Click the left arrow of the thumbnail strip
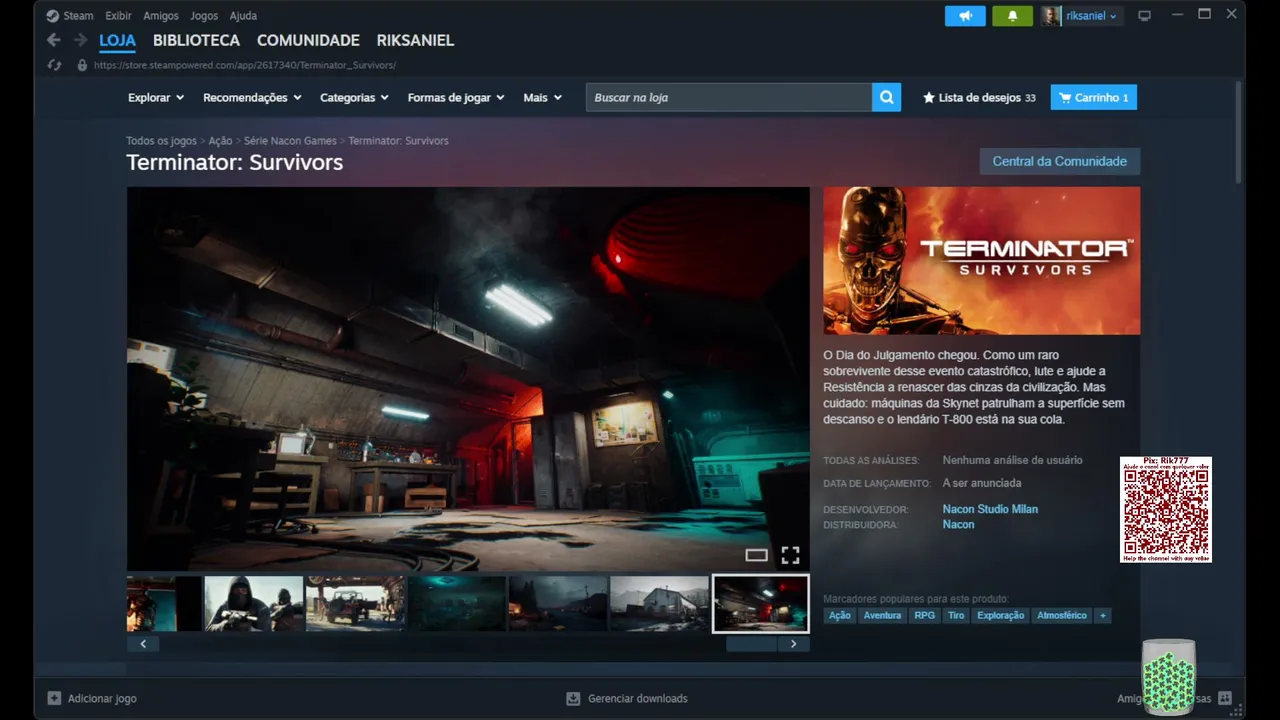 coord(143,644)
